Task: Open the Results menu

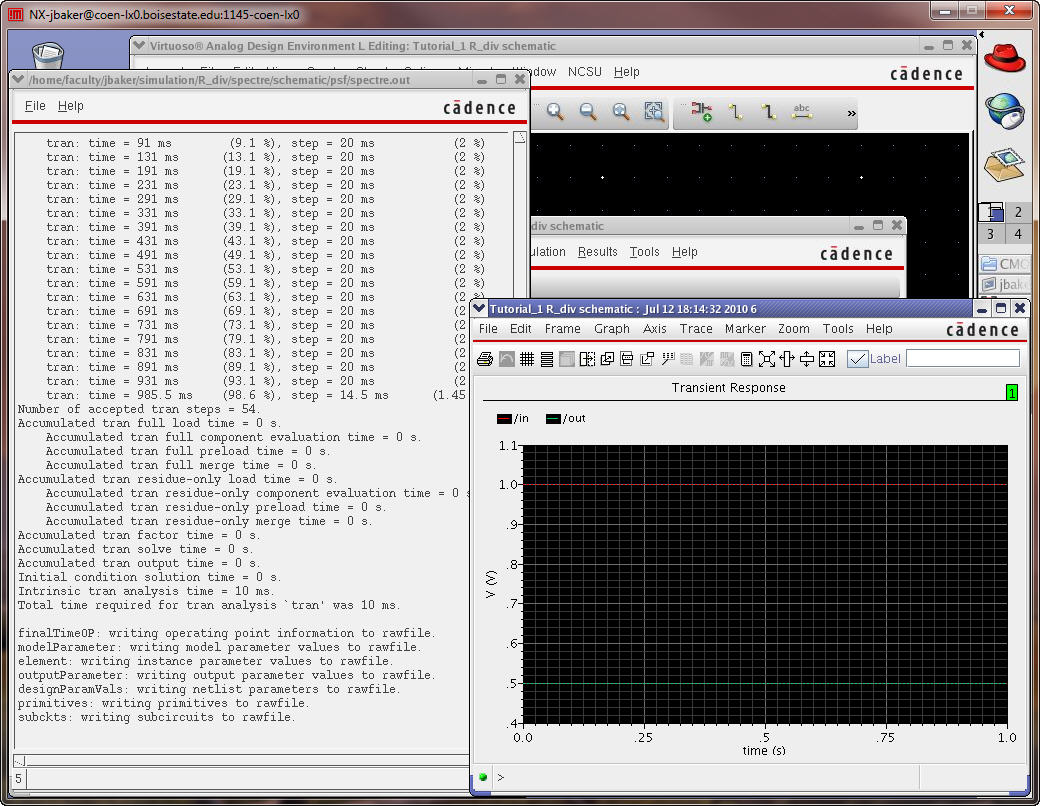Action: (x=597, y=252)
